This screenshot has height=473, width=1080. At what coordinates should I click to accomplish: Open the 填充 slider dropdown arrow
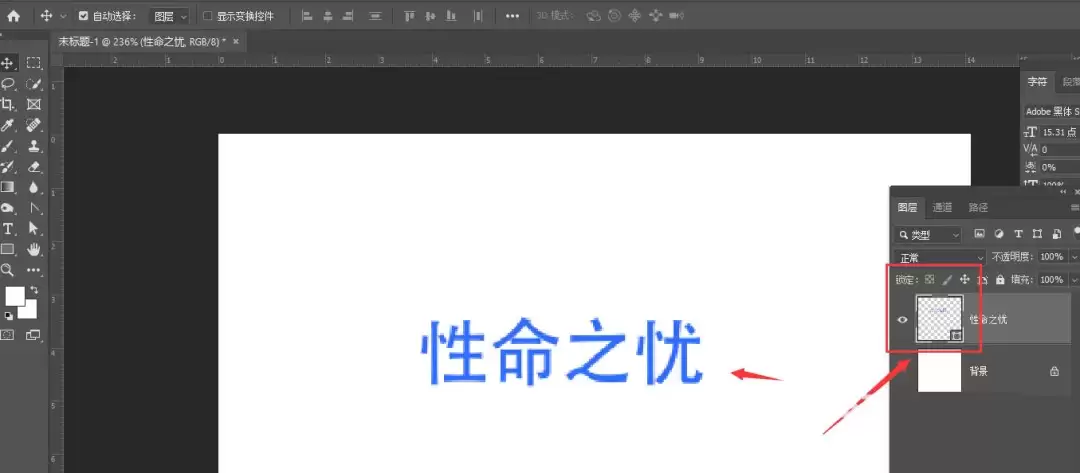click(1074, 280)
